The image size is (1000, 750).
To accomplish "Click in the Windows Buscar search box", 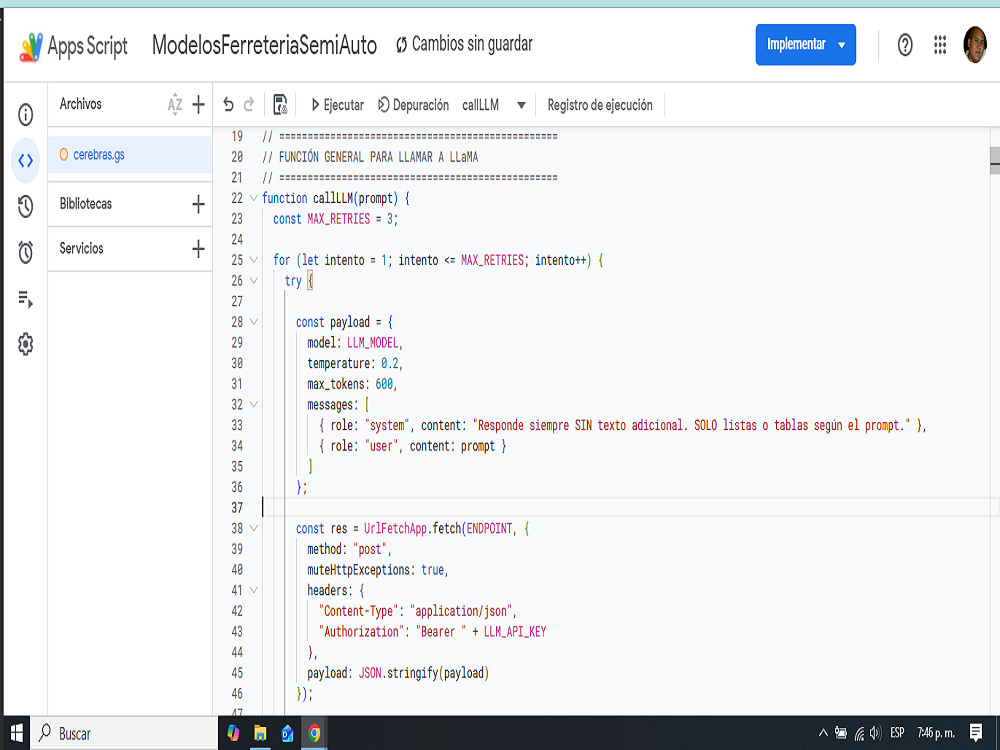I will click(x=124, y=733).
